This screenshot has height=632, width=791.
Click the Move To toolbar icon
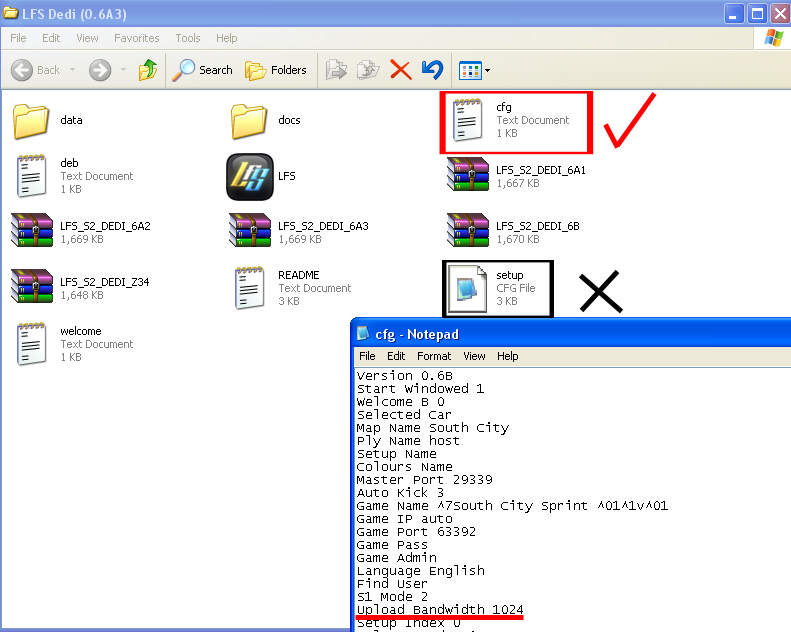click(x=336, y=70)
